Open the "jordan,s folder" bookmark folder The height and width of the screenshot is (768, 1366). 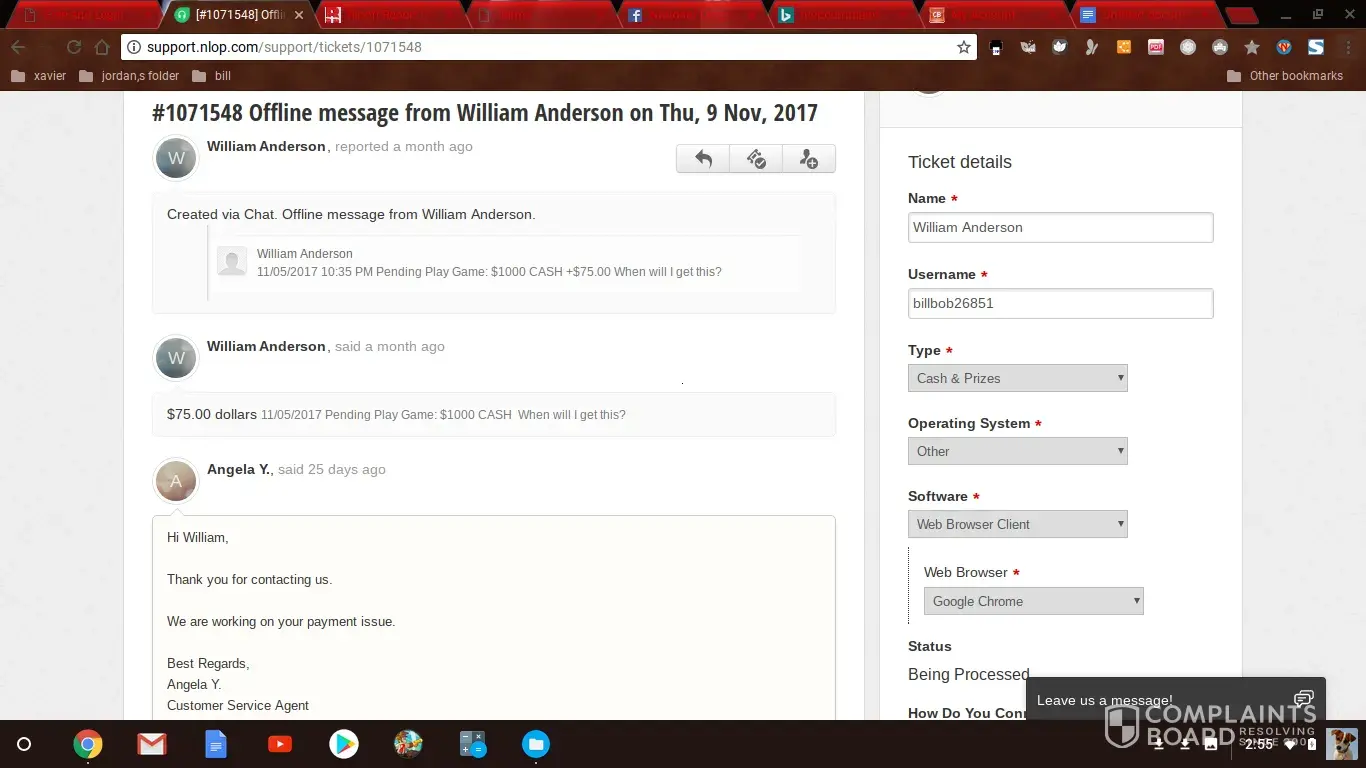point(129,76)
